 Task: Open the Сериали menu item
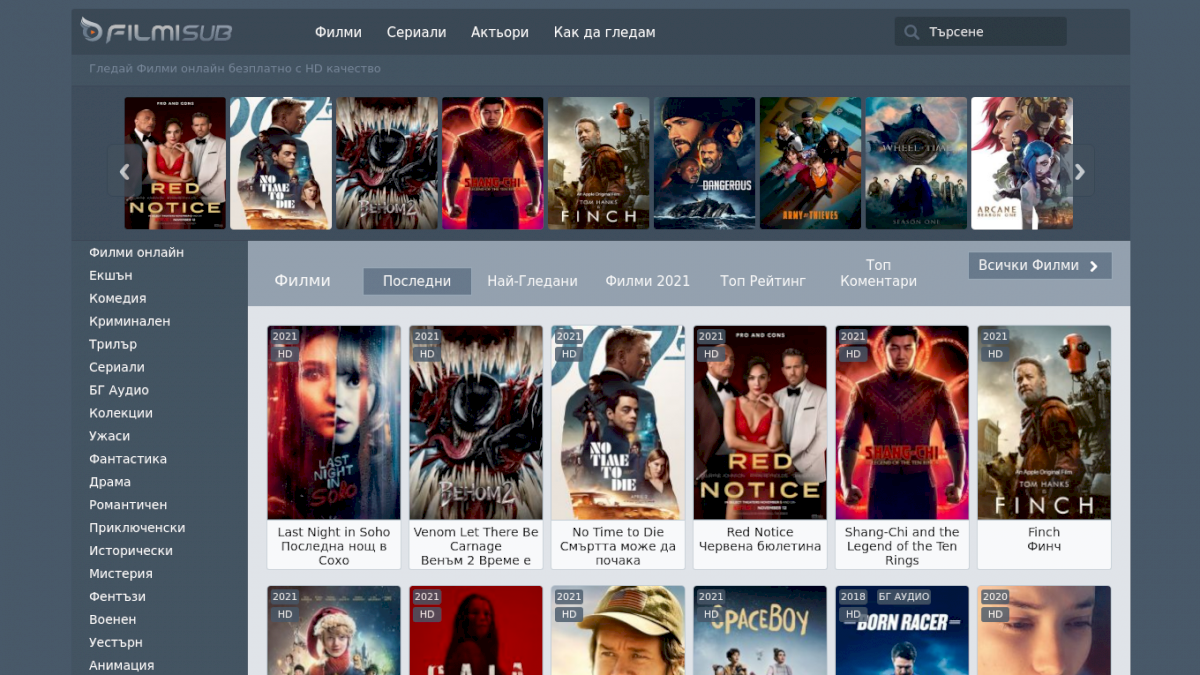tap(416, 32)
